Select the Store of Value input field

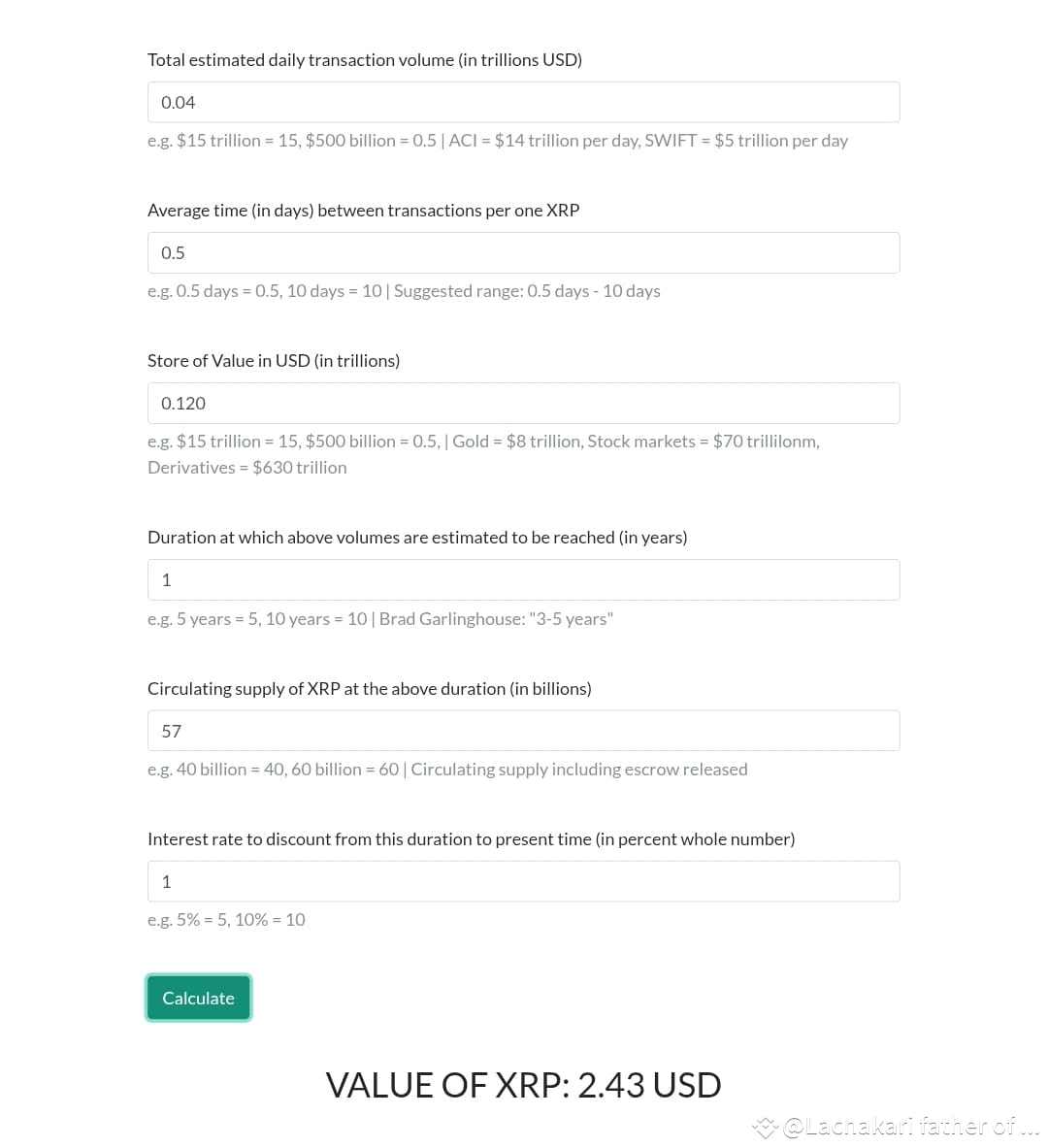[x=524, y=403]
